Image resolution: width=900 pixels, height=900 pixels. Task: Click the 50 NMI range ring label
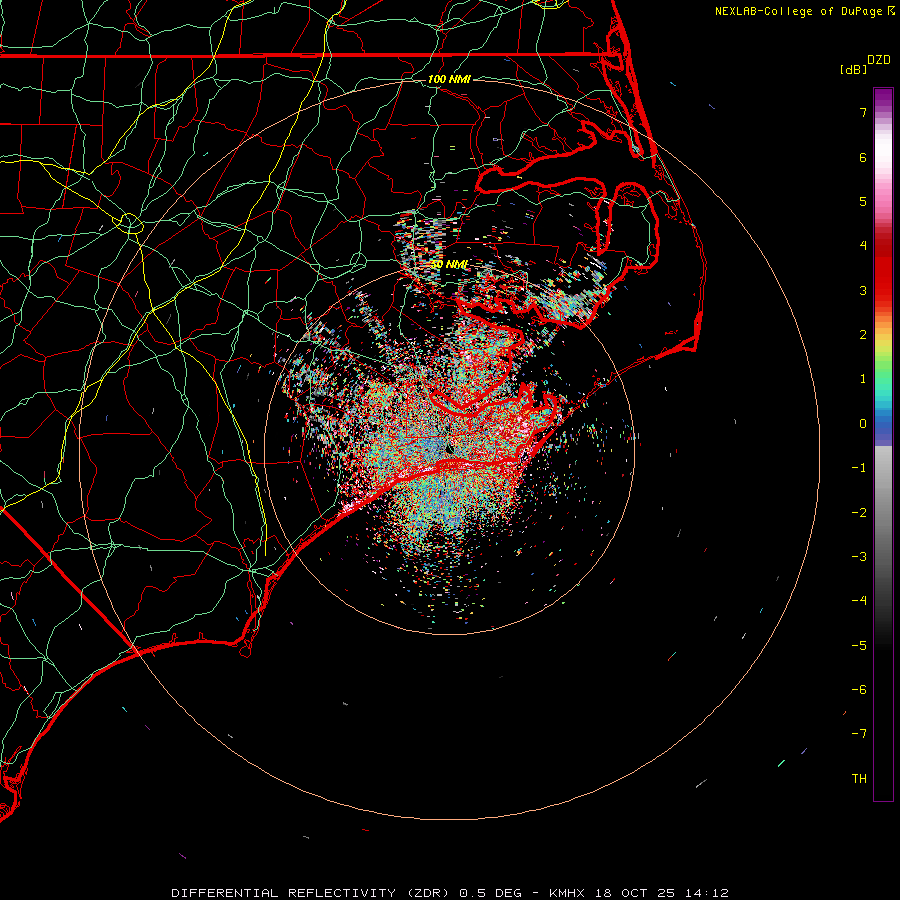449,264
